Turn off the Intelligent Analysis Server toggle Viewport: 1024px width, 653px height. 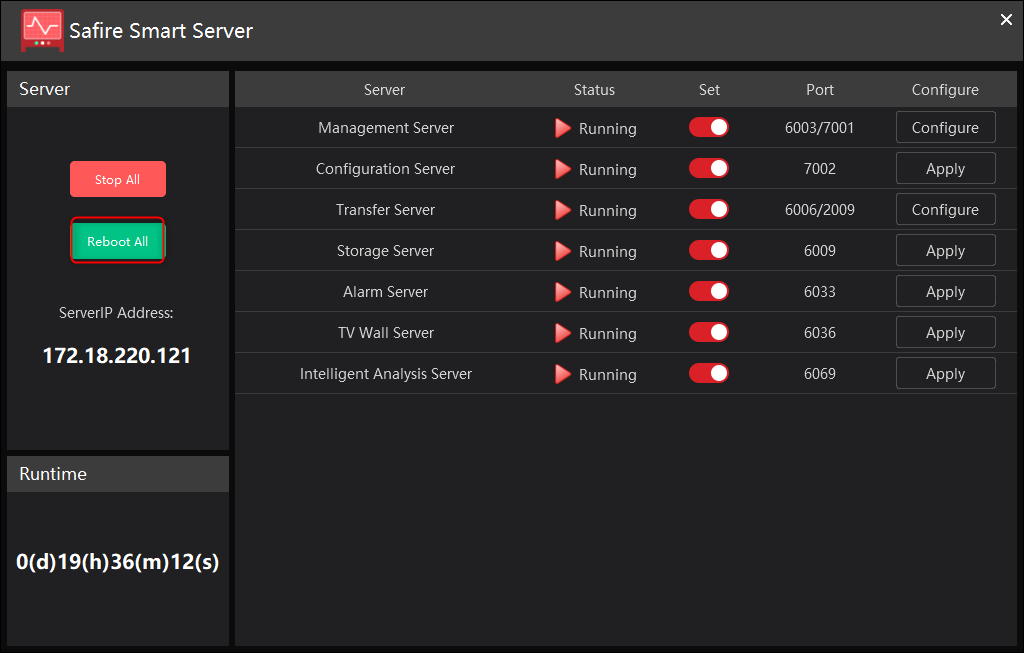coord(709,372)
